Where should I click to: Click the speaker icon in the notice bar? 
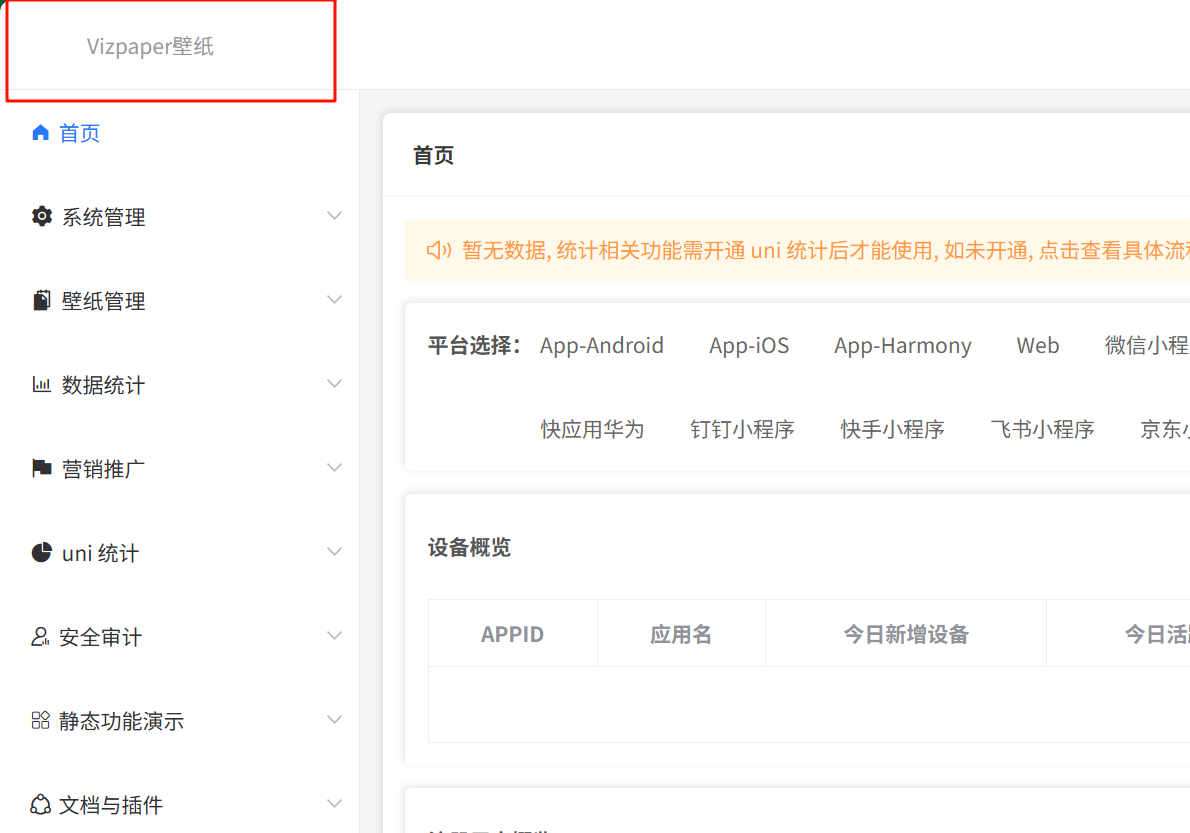click(x=439, y=250)
